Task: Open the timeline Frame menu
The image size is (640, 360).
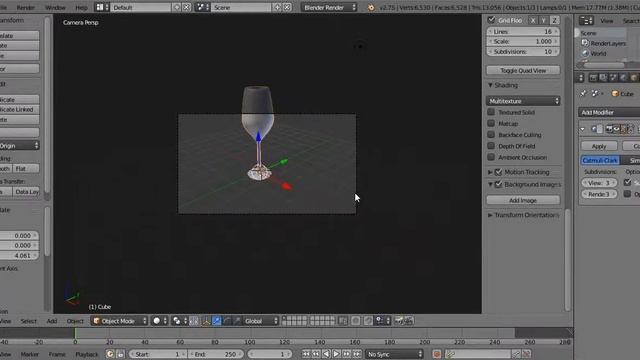Action: 57,354
